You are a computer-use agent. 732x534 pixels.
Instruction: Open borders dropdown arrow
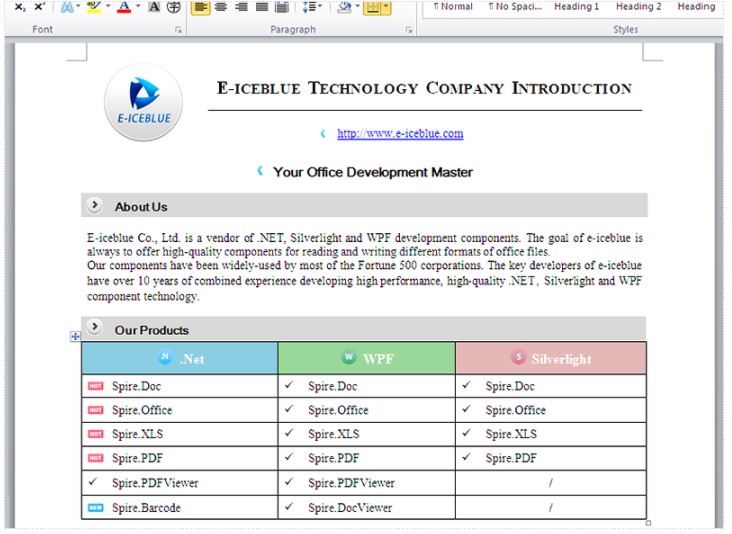point(387,7)
